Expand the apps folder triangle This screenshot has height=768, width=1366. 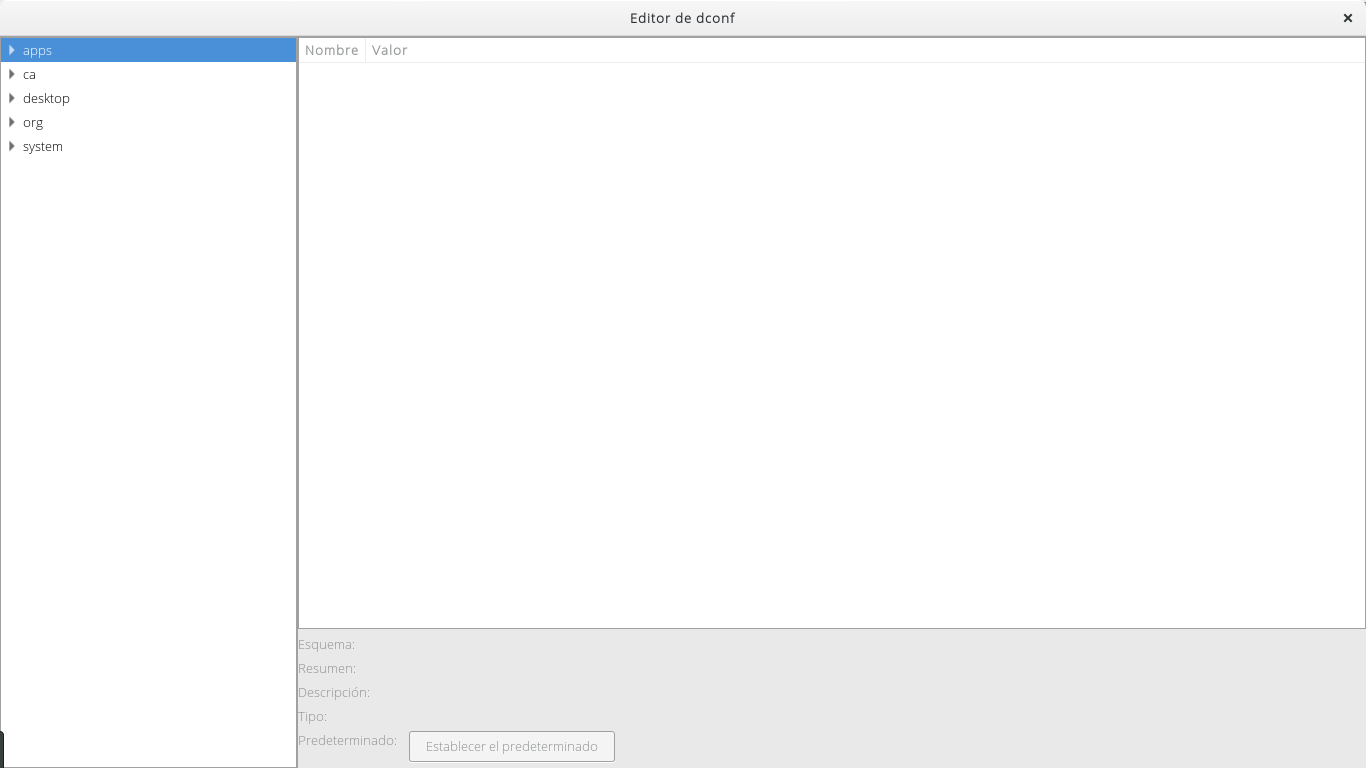point(11,50)
